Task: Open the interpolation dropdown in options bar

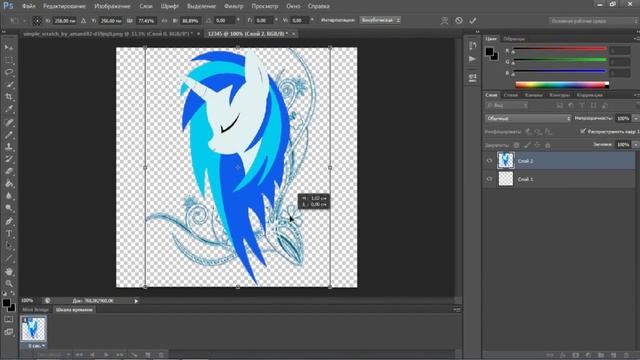Action: pyautogui.click(x=380, y=20)
